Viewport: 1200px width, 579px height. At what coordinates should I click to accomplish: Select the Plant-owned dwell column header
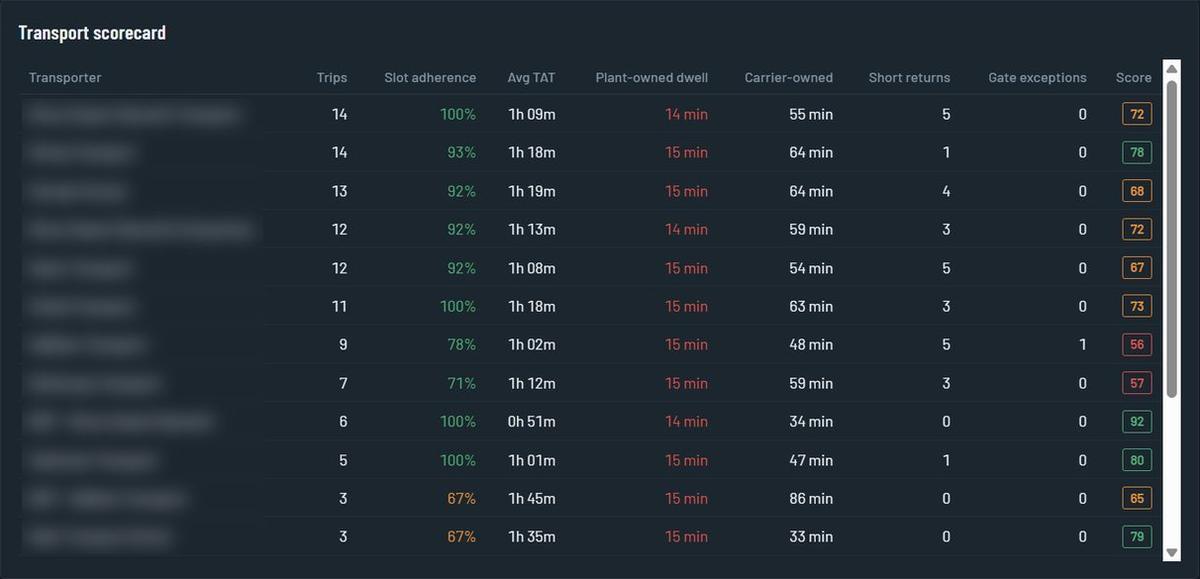pos(652,78)
